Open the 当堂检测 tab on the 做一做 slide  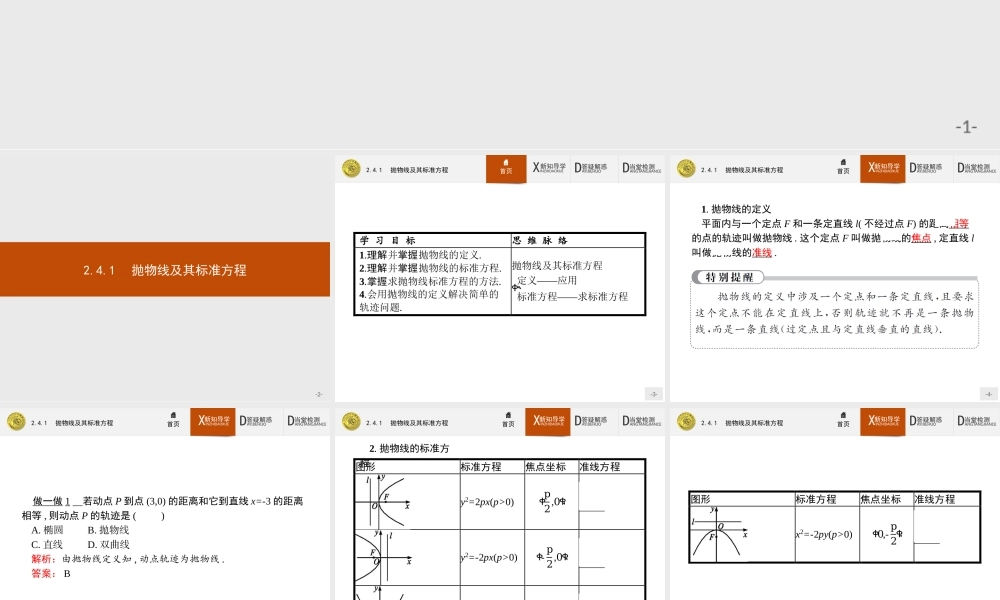coord(306,421)
